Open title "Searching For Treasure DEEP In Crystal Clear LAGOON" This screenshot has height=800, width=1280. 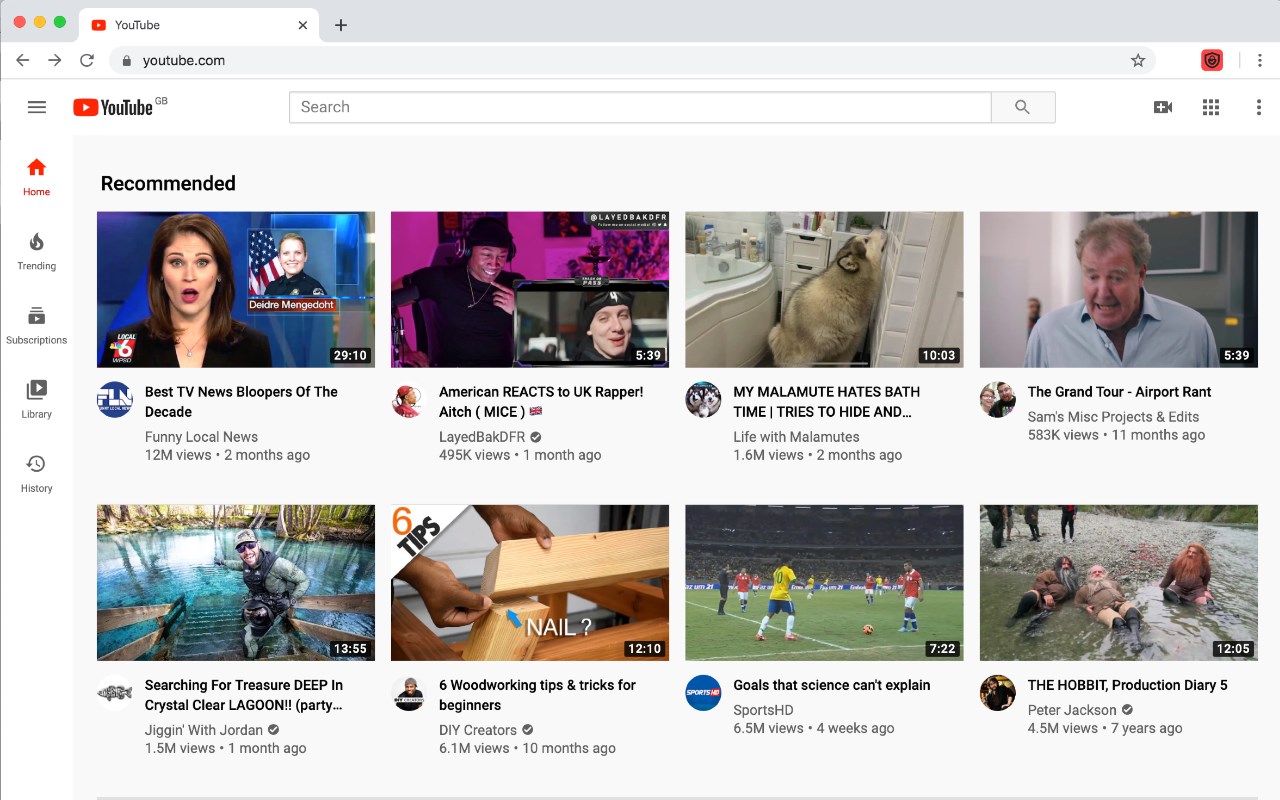[x=244, y=695]
